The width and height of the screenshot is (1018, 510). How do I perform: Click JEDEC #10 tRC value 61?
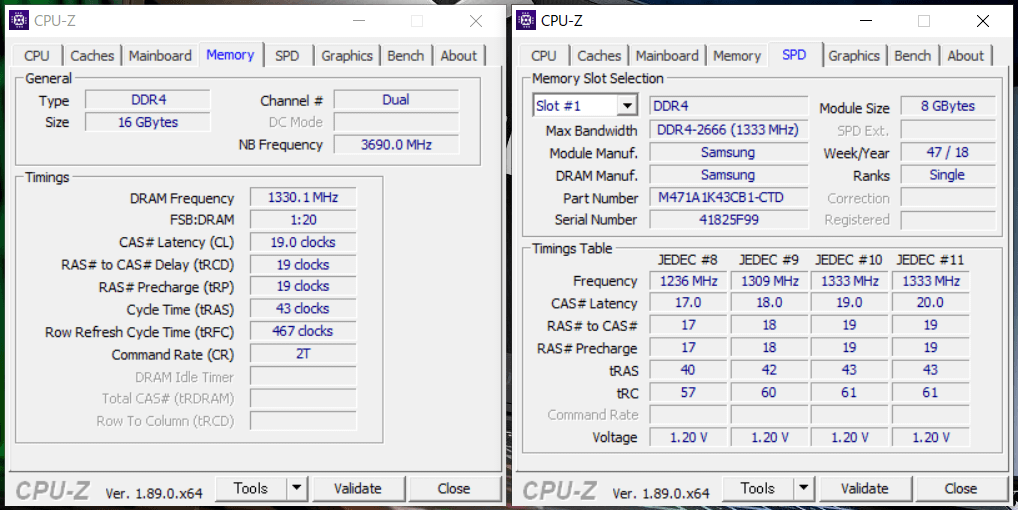849,393
